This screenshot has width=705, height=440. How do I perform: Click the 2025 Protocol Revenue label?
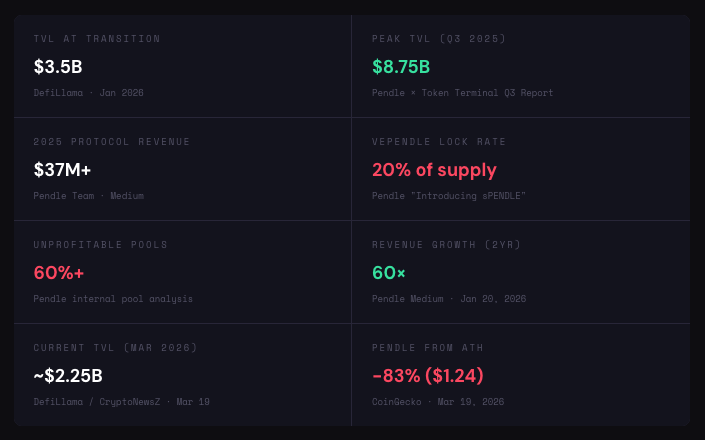[112, 142]
